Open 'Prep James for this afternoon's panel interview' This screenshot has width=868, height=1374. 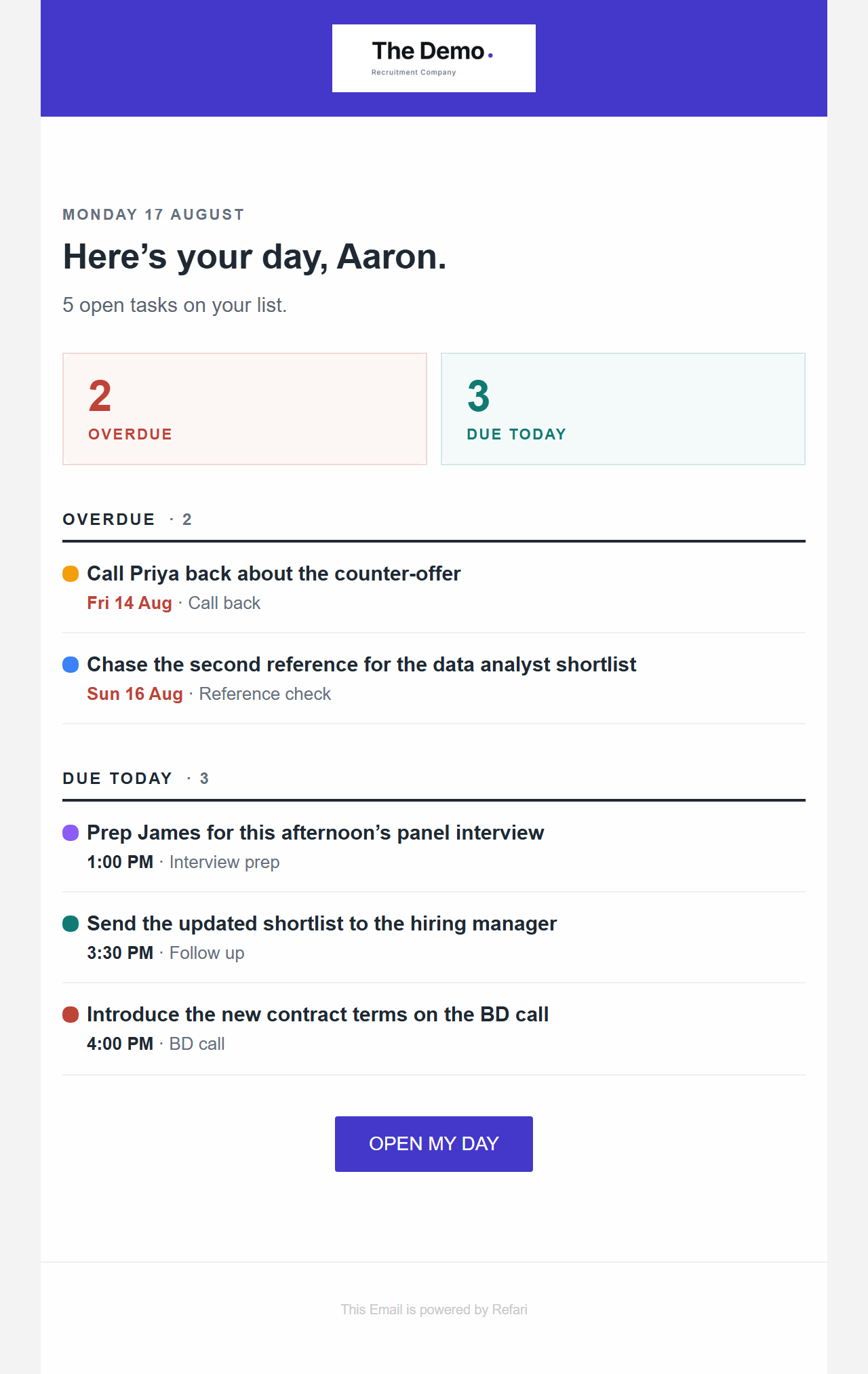315,833
